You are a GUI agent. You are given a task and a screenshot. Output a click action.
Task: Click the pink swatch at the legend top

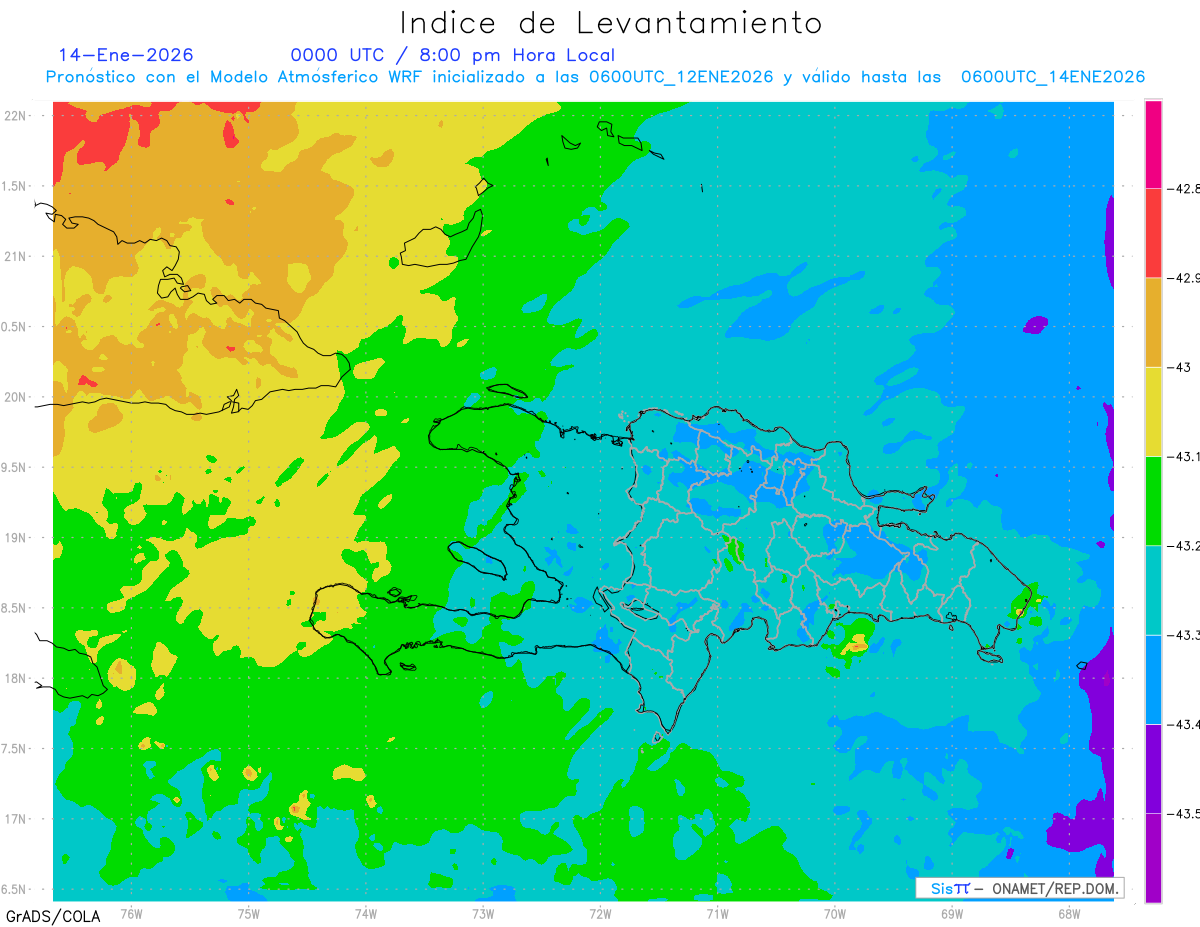(1153, 144)
